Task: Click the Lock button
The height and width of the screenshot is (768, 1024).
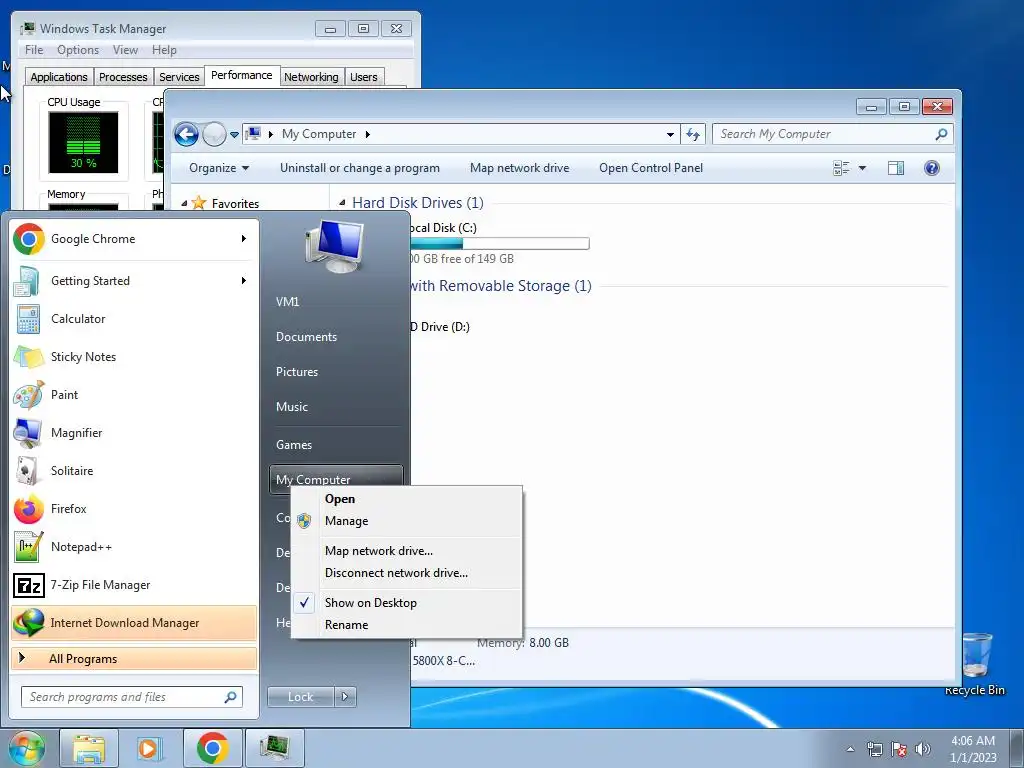Action: 300,697
